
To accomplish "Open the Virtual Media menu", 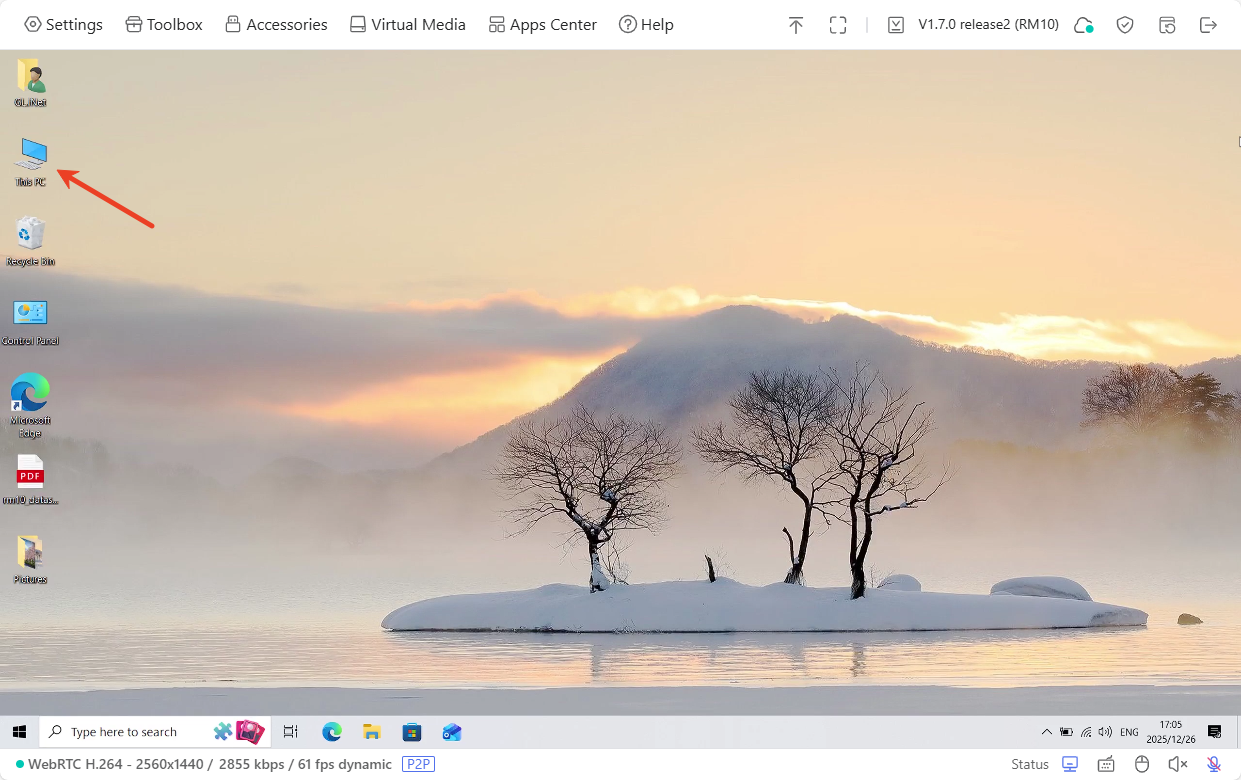I will coord(407,25).
